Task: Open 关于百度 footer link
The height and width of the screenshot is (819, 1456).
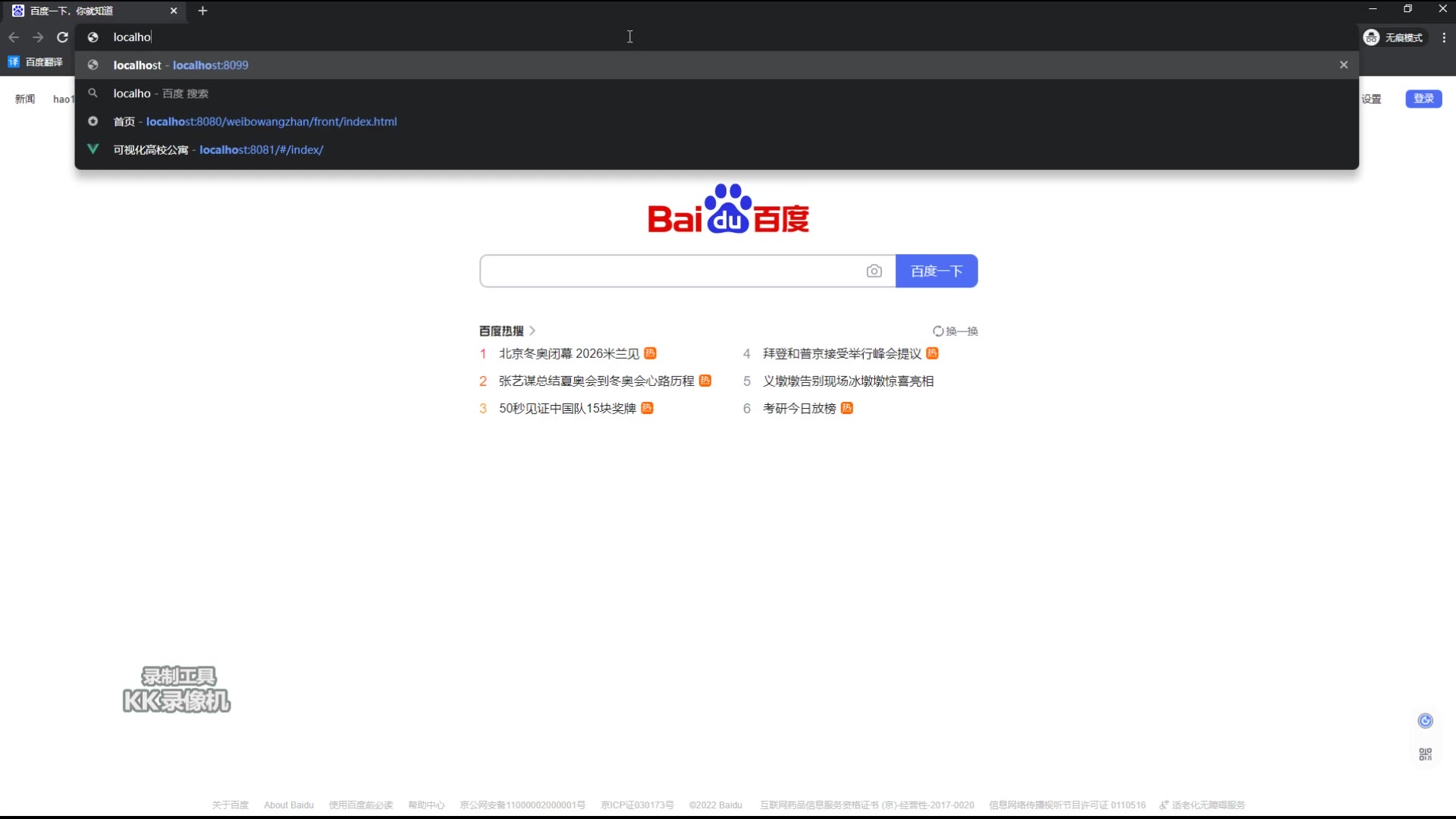Action: click(x=230, y=805)
